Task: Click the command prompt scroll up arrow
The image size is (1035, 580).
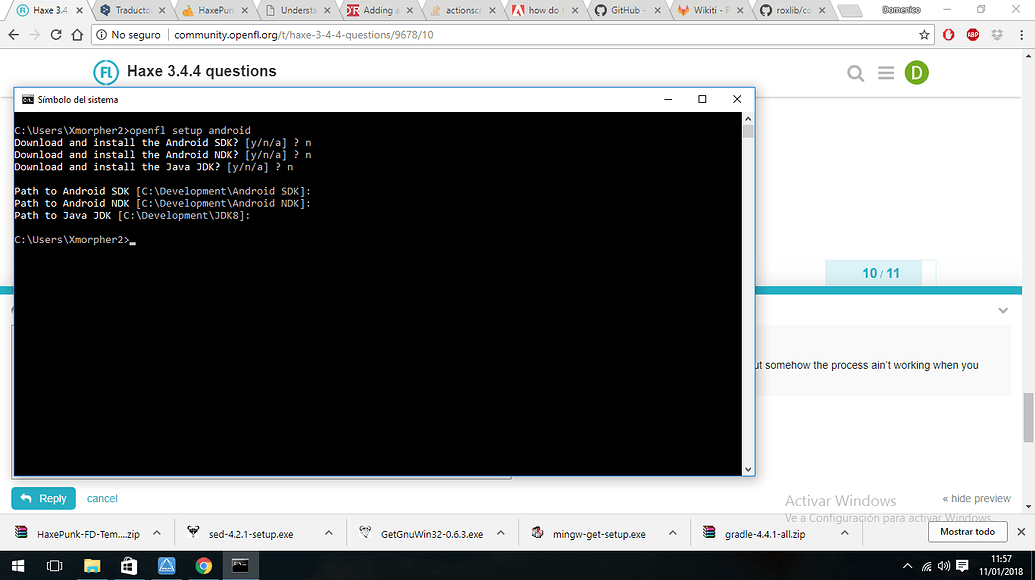Action: click(x=748, y=119)
